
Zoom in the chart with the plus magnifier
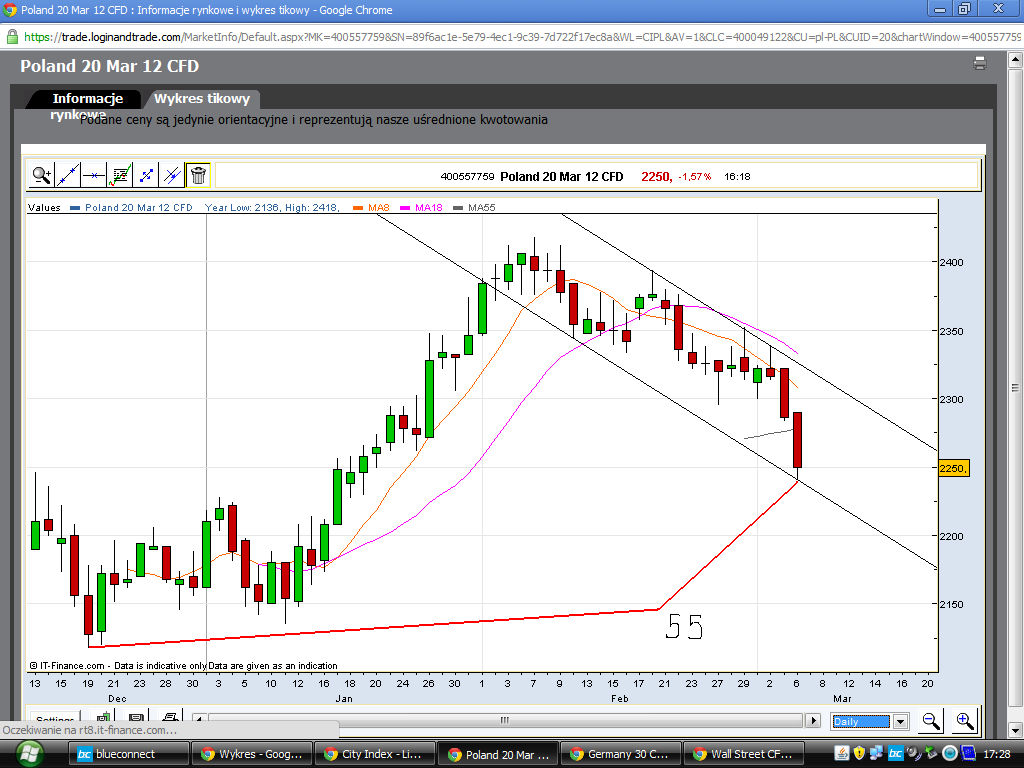tap(965, 721)
